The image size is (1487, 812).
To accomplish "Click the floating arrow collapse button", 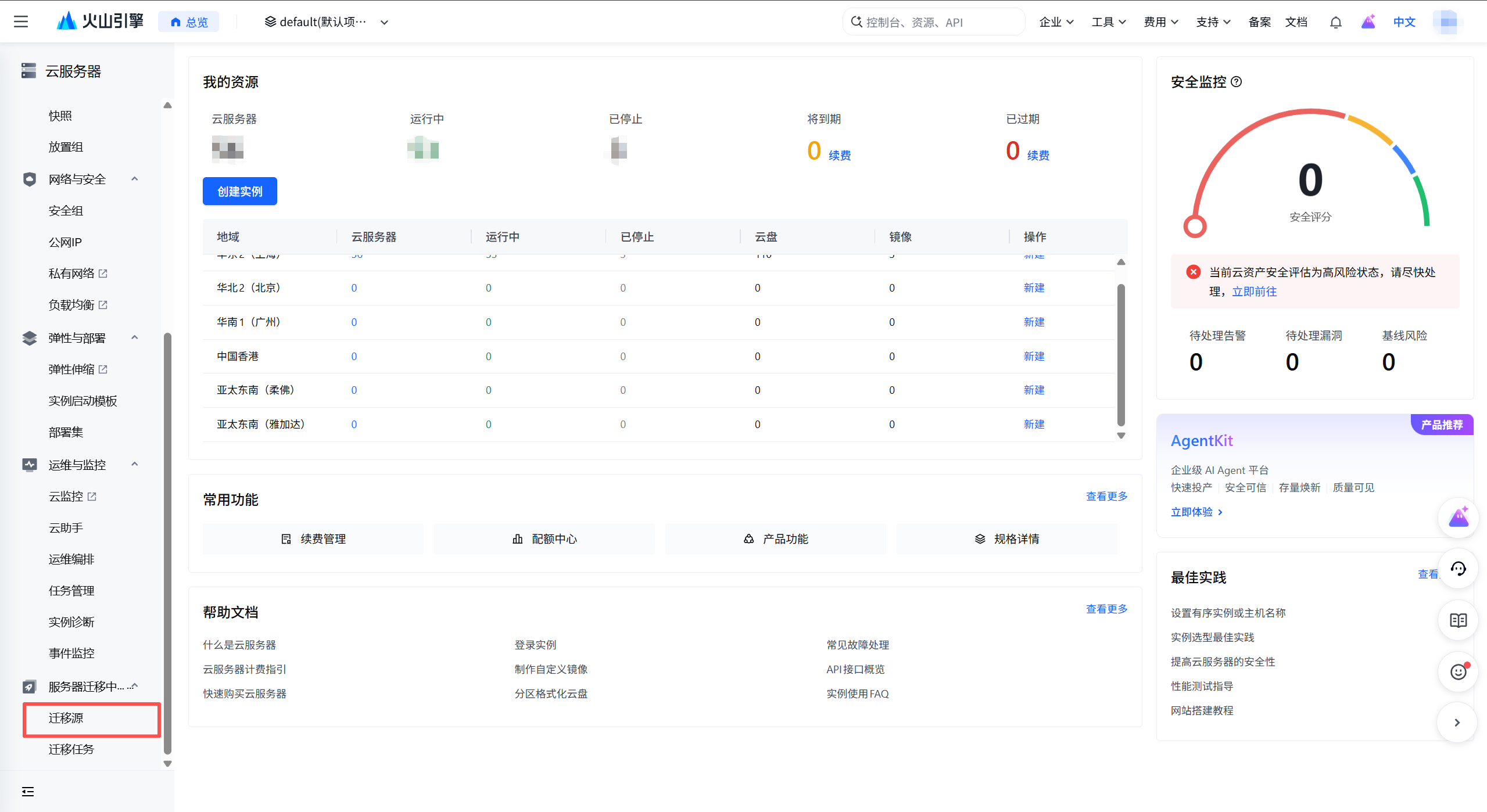I will click(x=1457, y=723).
